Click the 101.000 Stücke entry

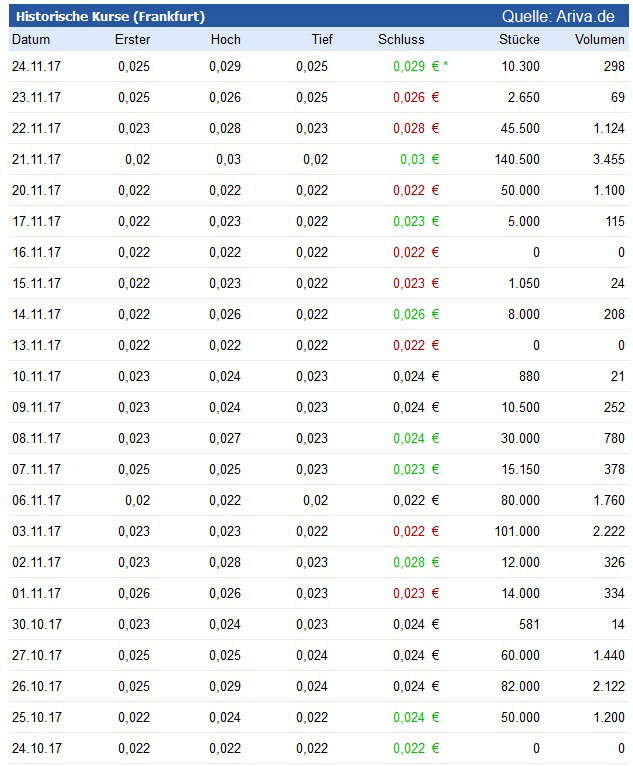517,531
